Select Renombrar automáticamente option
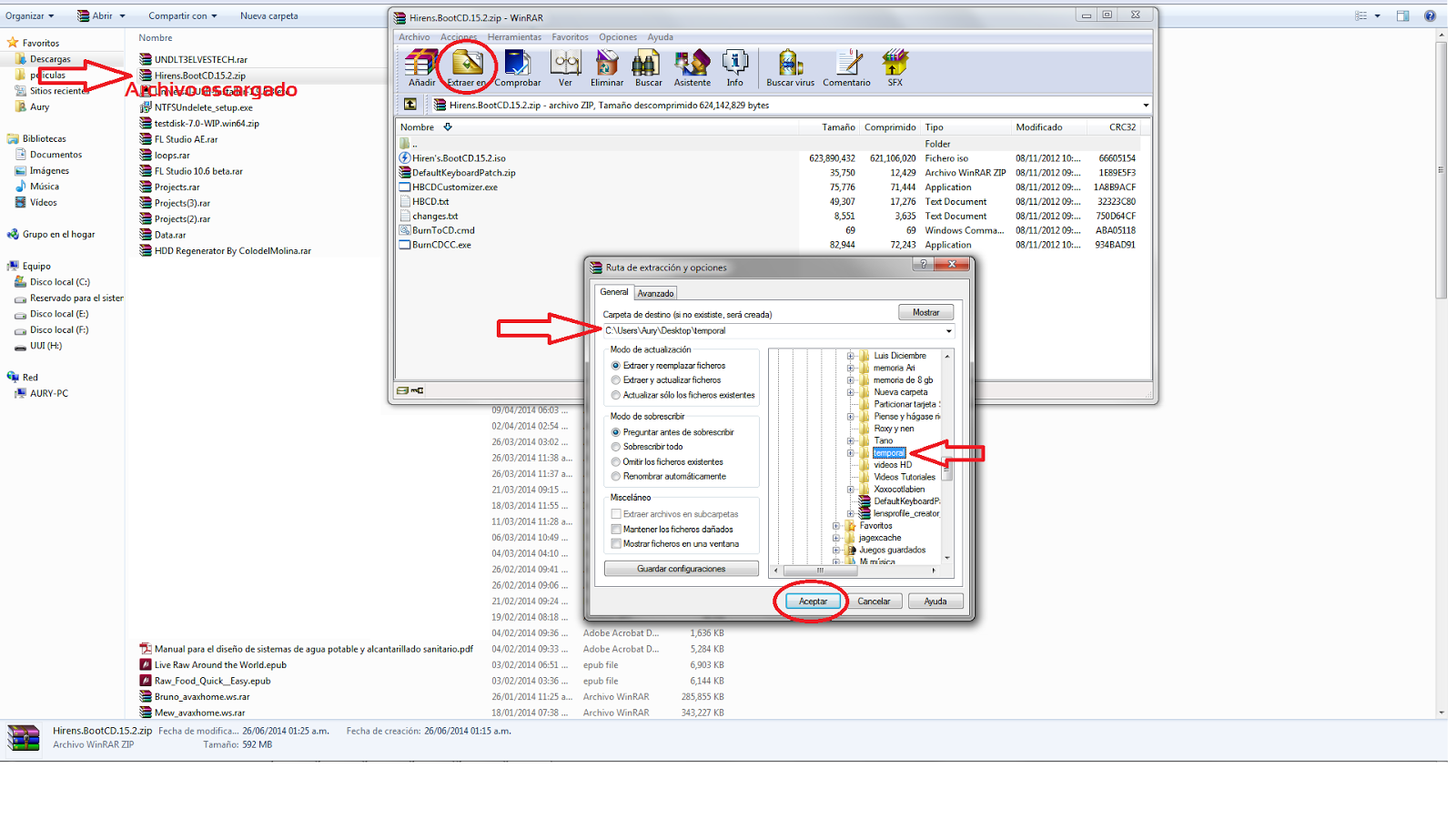Viewport: 1456px width, 819px height. coord(616,476)
